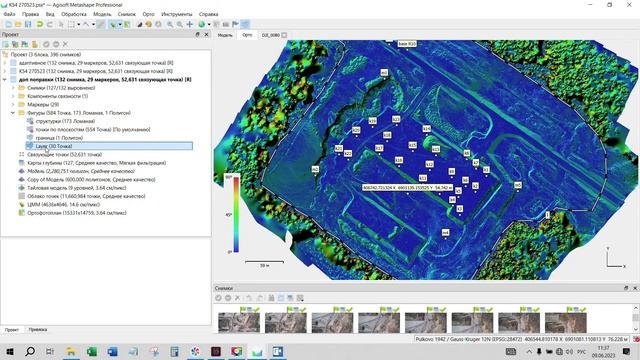Click the Zoom out magnifier icon
Screen dimensions: 640x360
coord(180,24)
